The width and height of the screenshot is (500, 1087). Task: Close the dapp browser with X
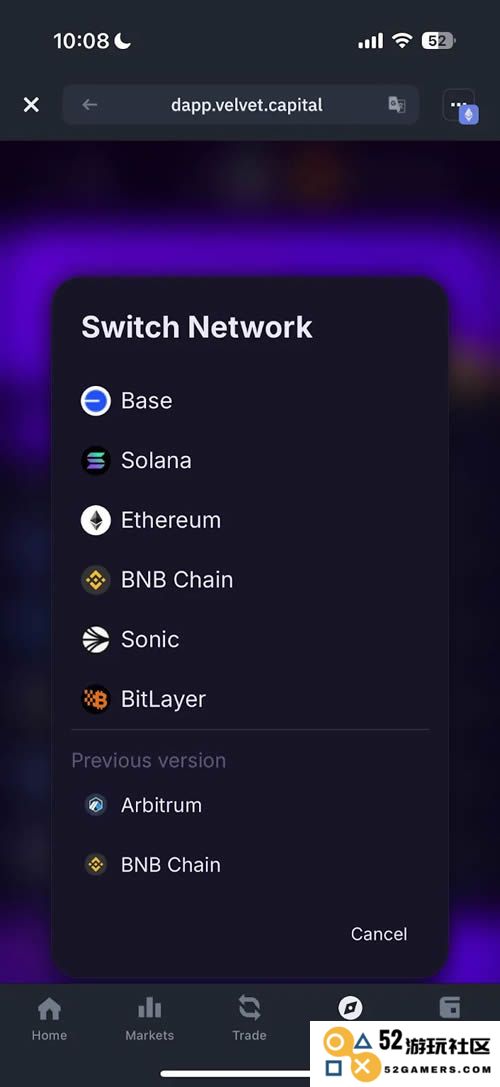31,105
